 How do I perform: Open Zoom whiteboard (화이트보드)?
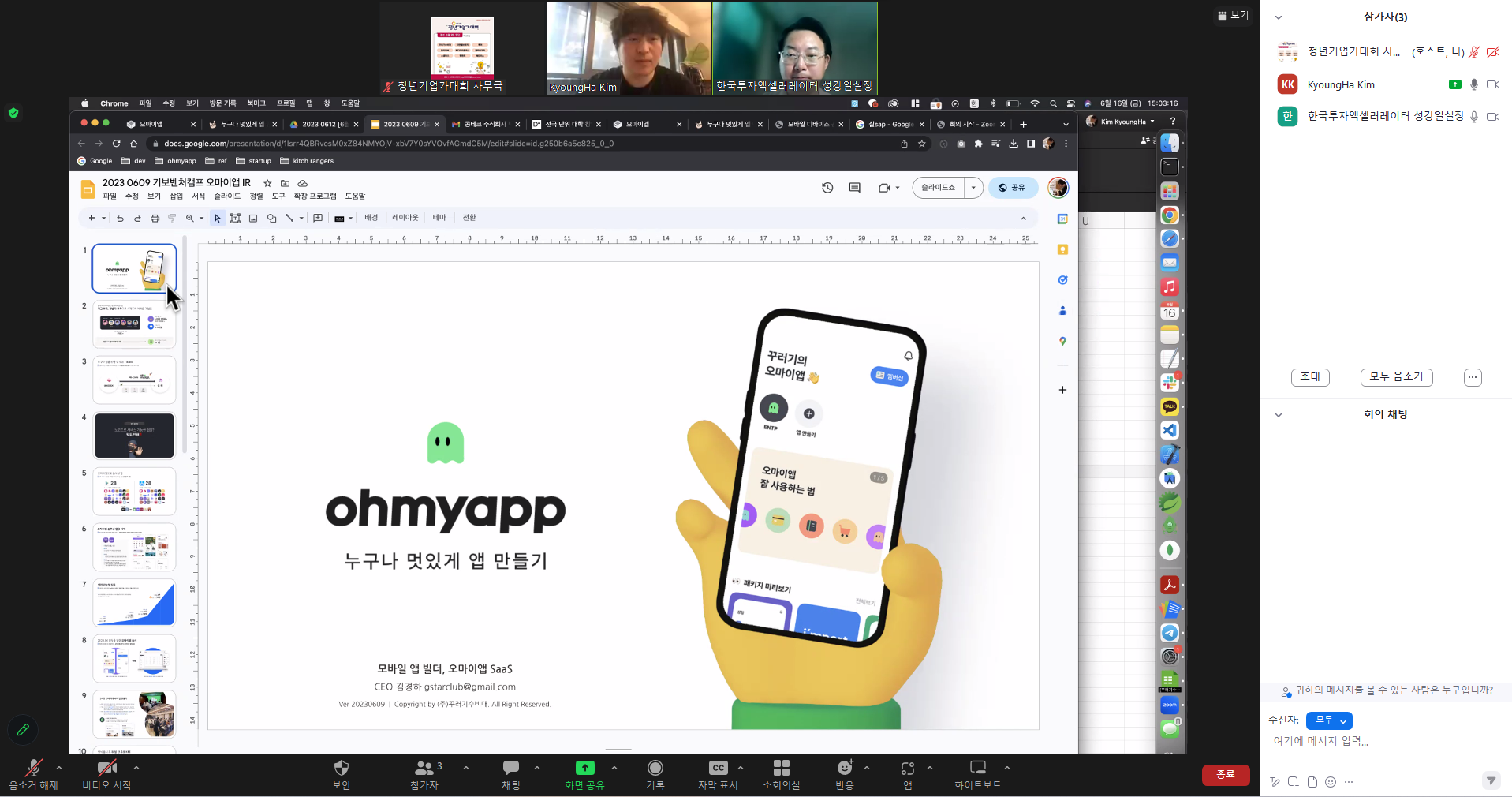(x=978, y=774)
